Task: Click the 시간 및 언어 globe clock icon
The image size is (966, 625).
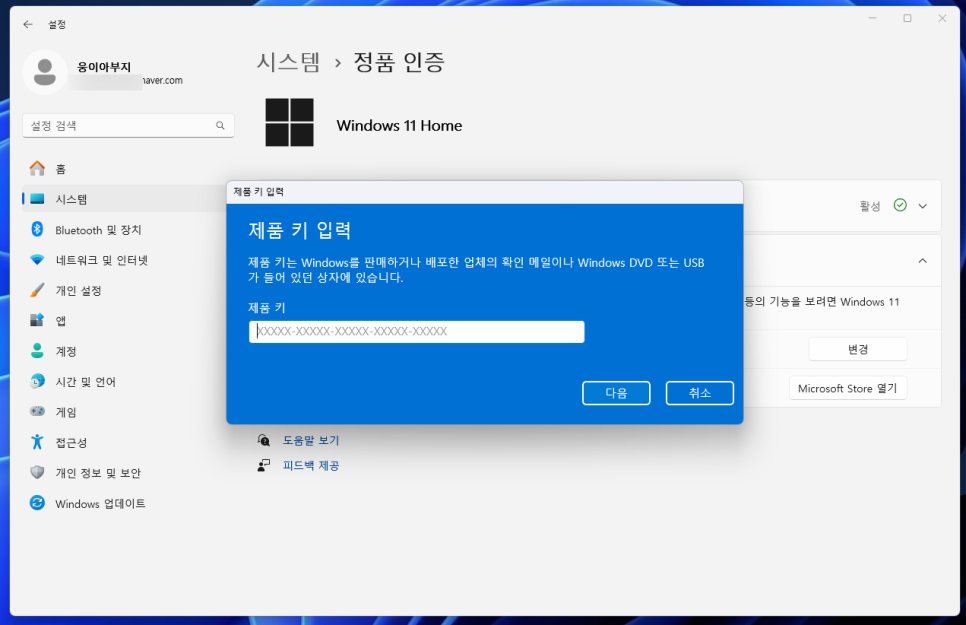Action: [38, 382]
